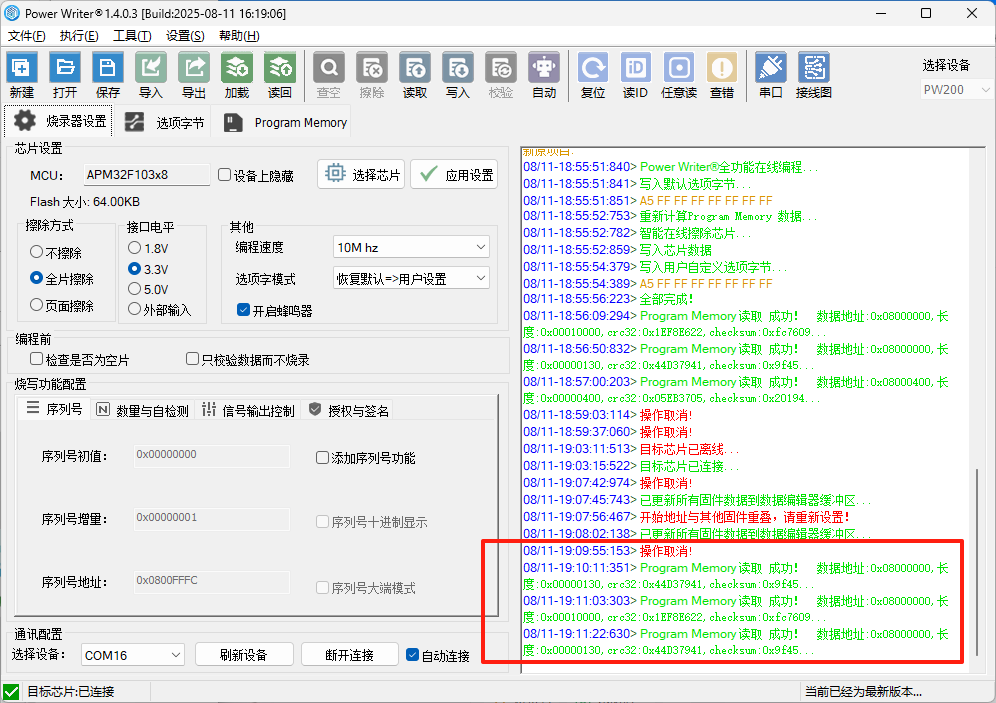This screenshot has width=996, height=703.
Task: Open the 工具(T) menu
Action: (x=132, y=36)
